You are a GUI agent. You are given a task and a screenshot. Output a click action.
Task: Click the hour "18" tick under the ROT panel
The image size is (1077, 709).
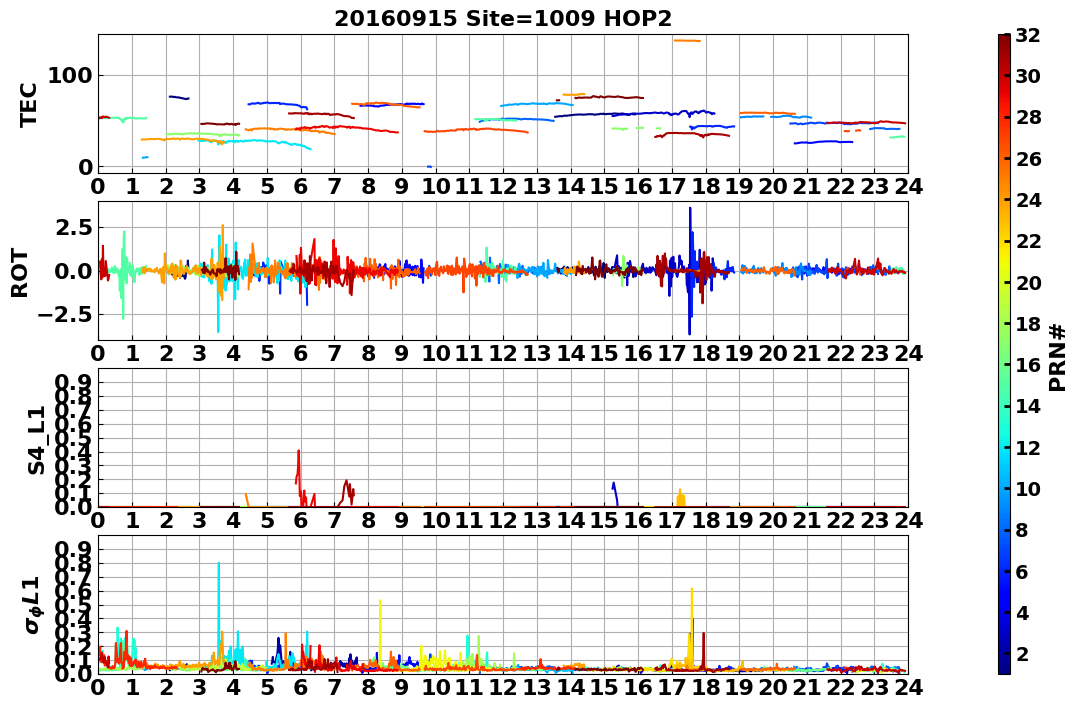(x=705, y=353)
